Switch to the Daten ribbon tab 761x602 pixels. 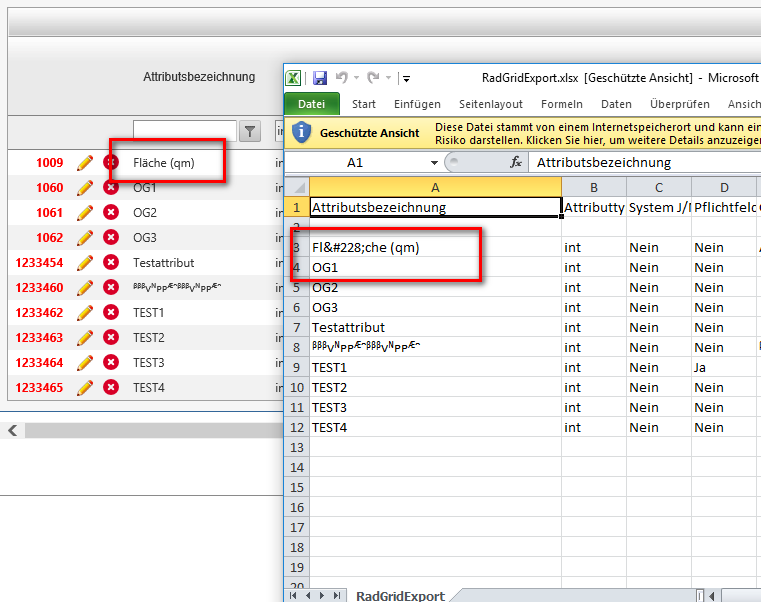pos(616,104)
